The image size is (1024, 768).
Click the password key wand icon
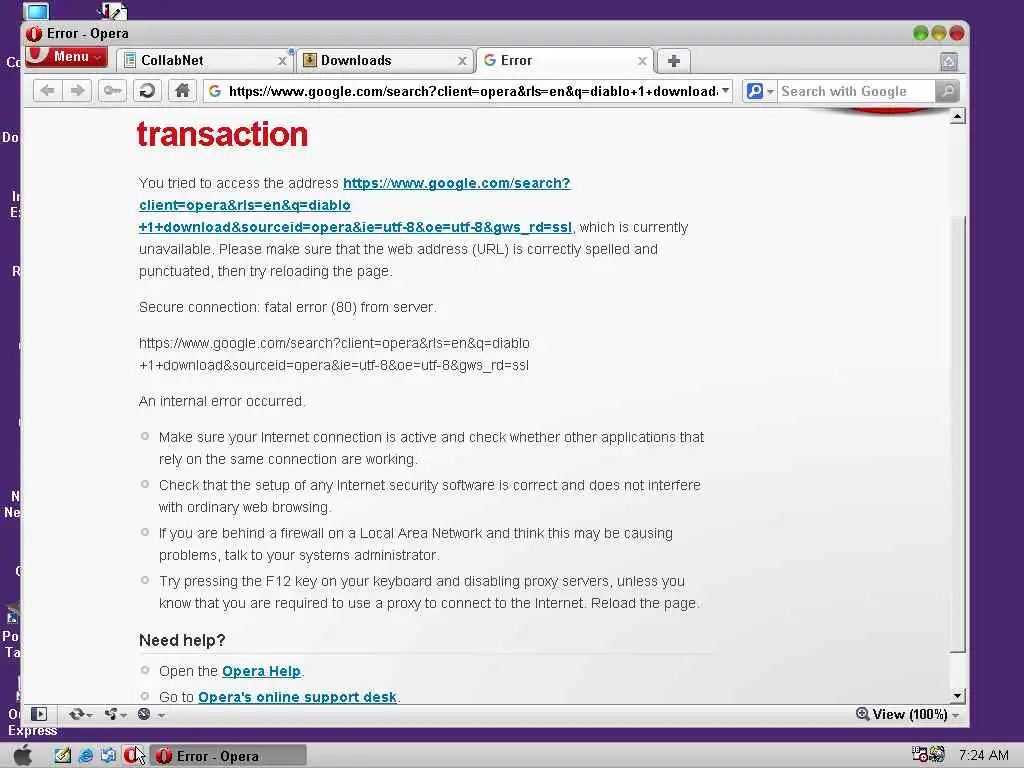tap(112, 91)
